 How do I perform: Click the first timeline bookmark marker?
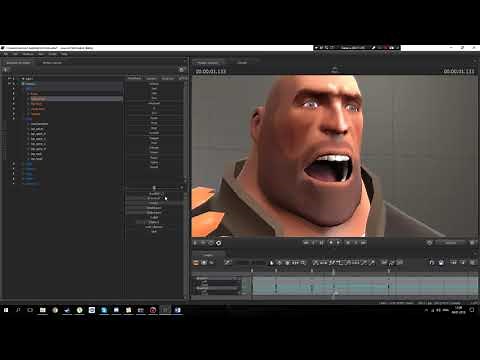(x=252, y=271)
